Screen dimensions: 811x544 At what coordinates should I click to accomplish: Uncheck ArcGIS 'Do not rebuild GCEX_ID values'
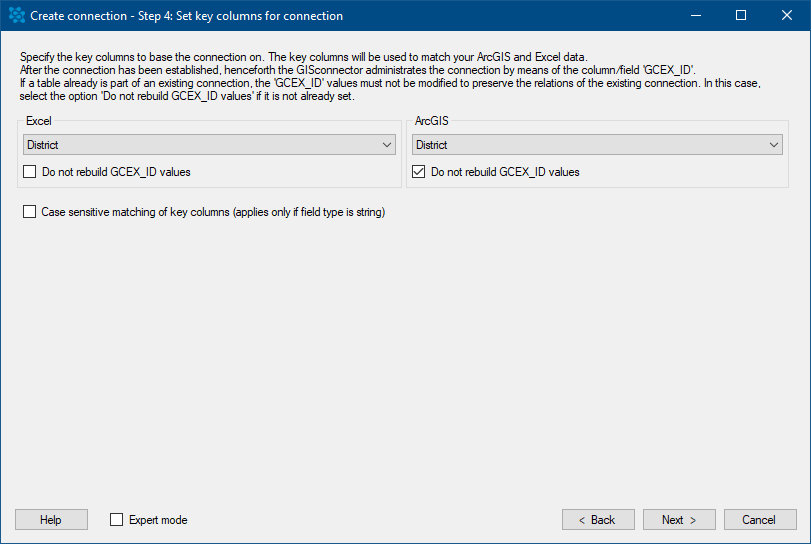(x=418, y=172)
